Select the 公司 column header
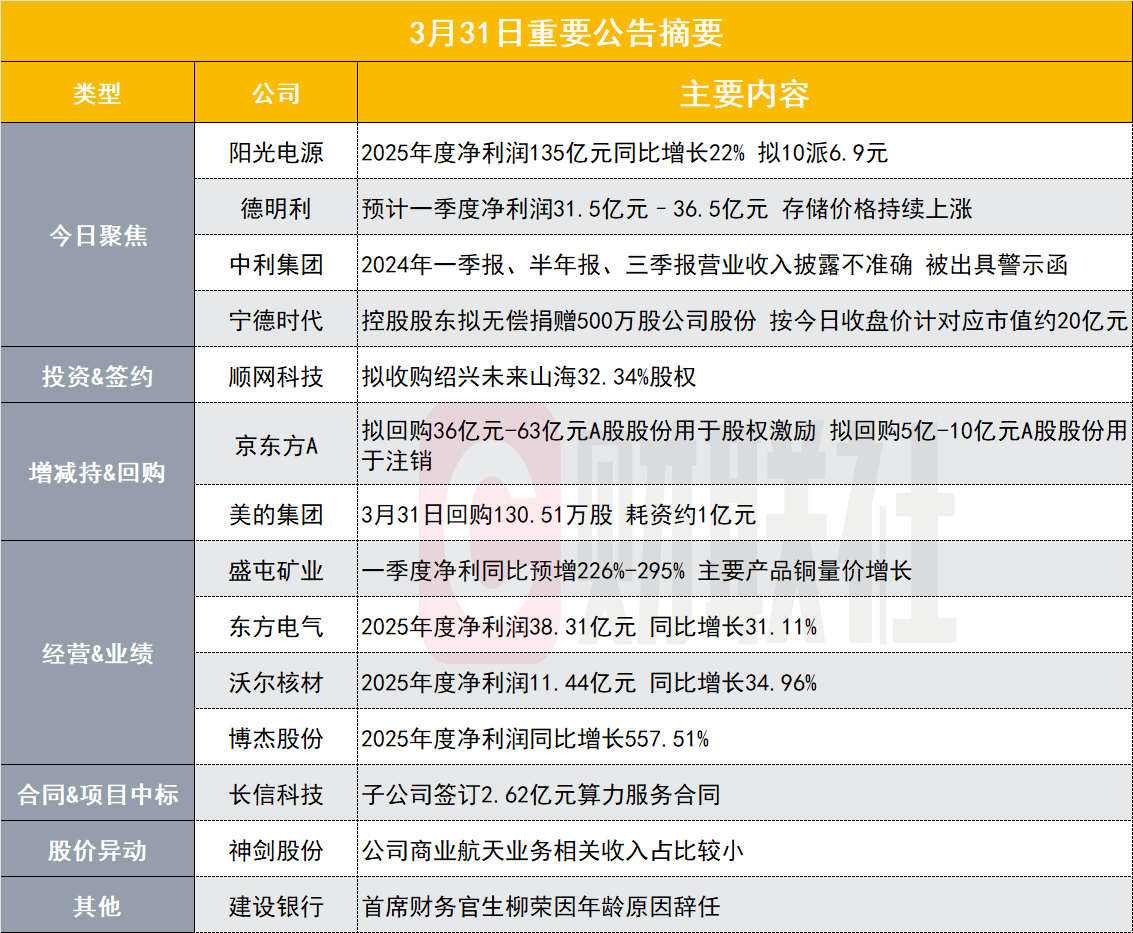1133x933 pixels. coord(276,94)
